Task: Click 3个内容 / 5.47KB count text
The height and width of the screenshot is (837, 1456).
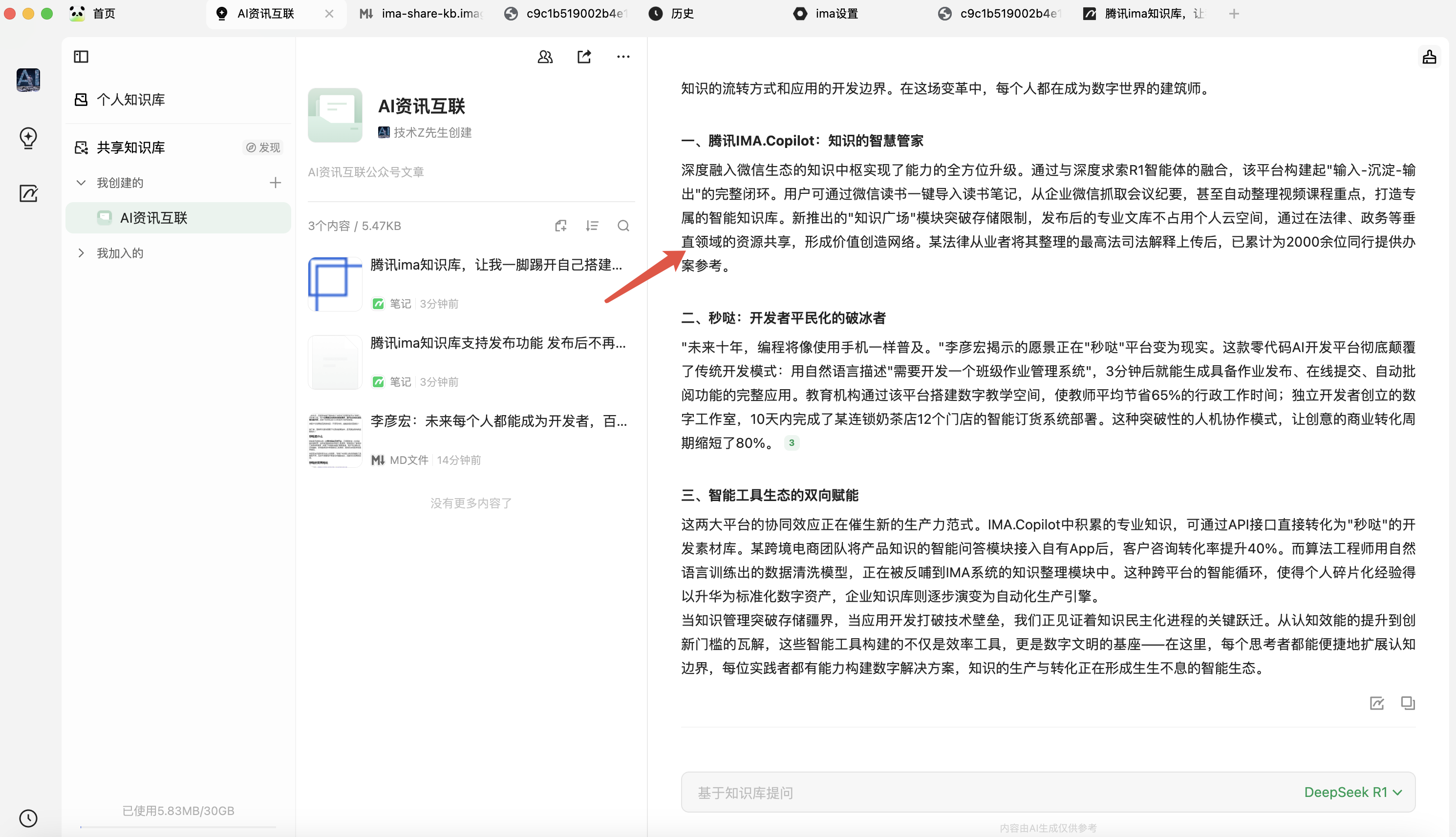Action: (x=354, y=226)
